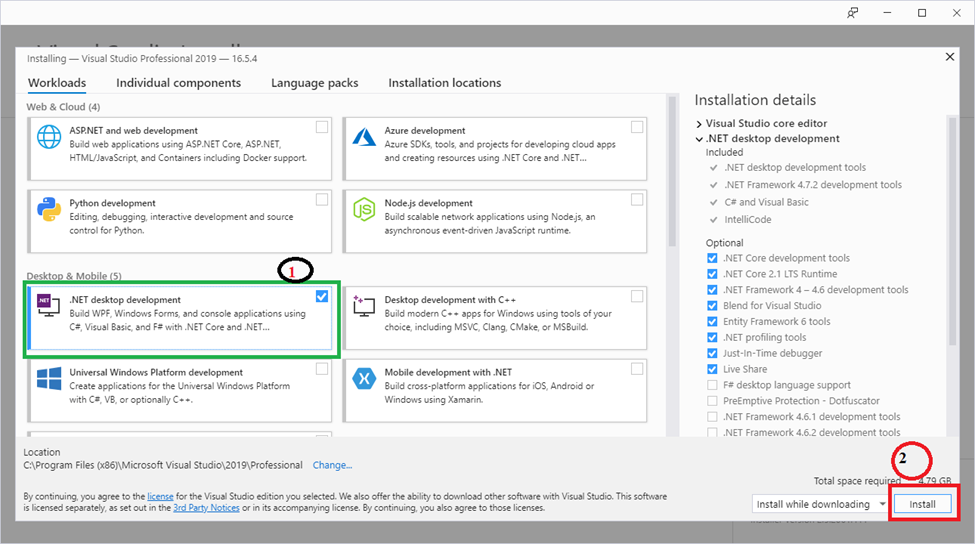Viewport: 975px width, 544px height.
Task: Uncheck Just-In-Time debugger
Action: pos(712,353)
